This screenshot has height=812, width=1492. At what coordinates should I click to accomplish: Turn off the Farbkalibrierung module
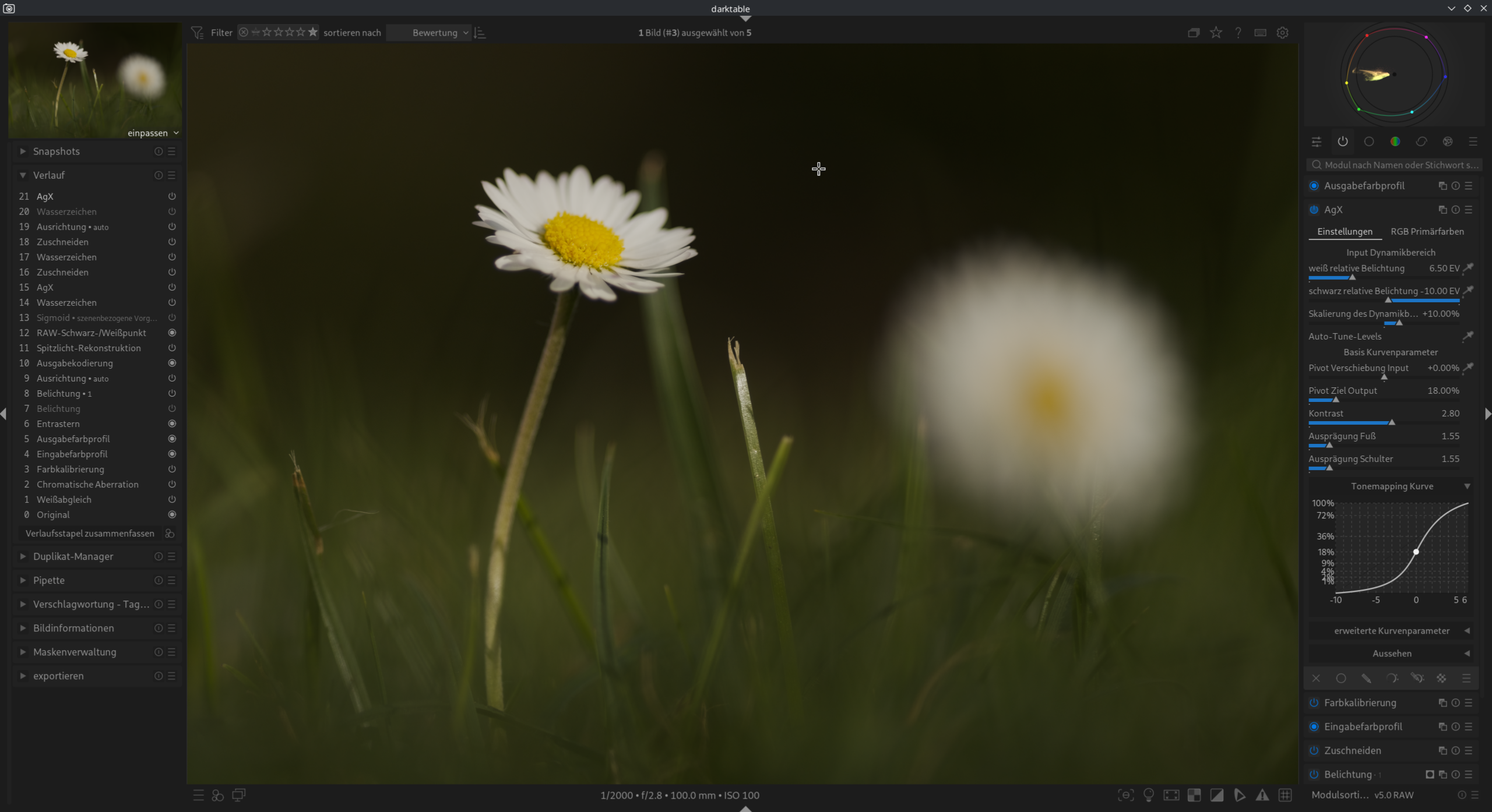(x=1314, y=703)
